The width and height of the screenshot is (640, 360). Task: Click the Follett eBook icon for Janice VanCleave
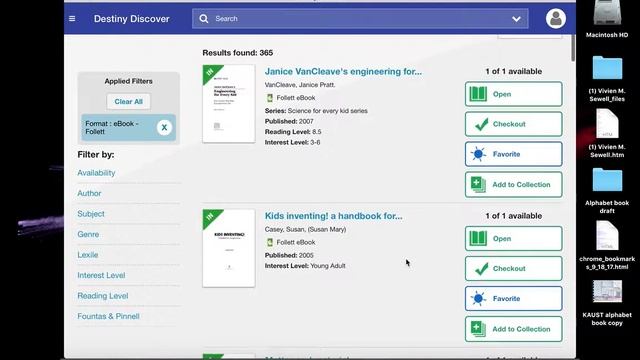(x=270, y=98)
